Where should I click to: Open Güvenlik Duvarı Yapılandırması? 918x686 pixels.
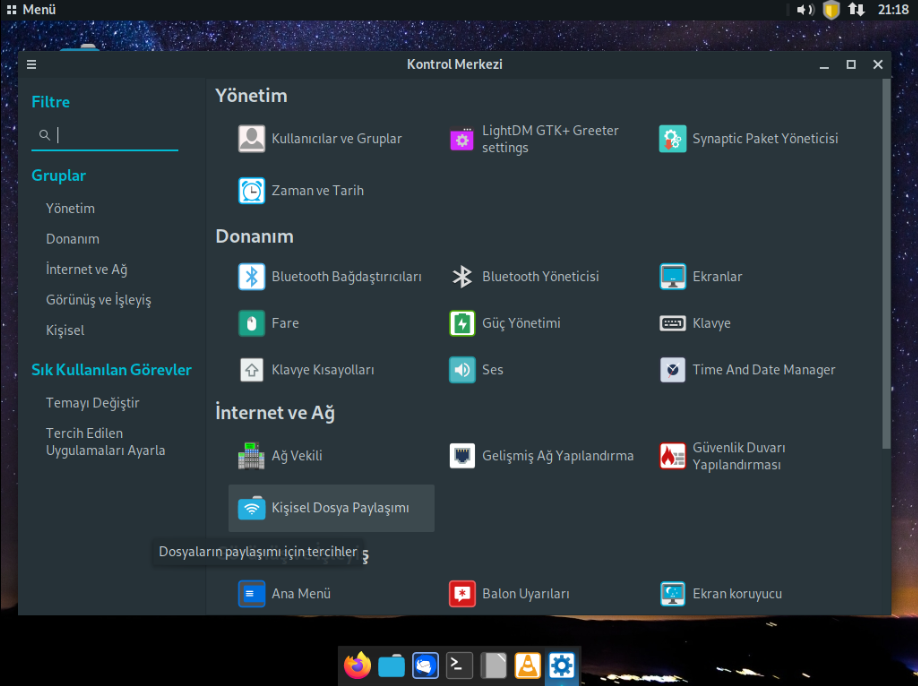(x=722, y=456)
